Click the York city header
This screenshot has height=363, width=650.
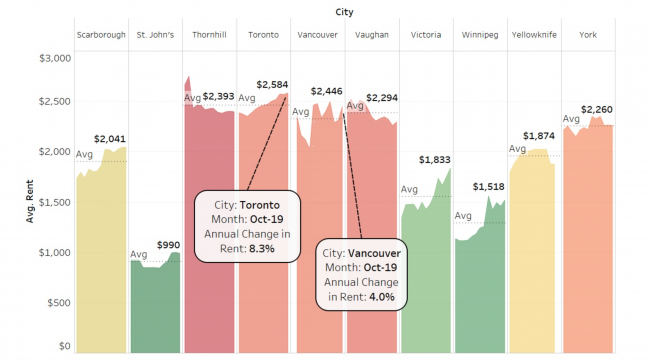588,35
